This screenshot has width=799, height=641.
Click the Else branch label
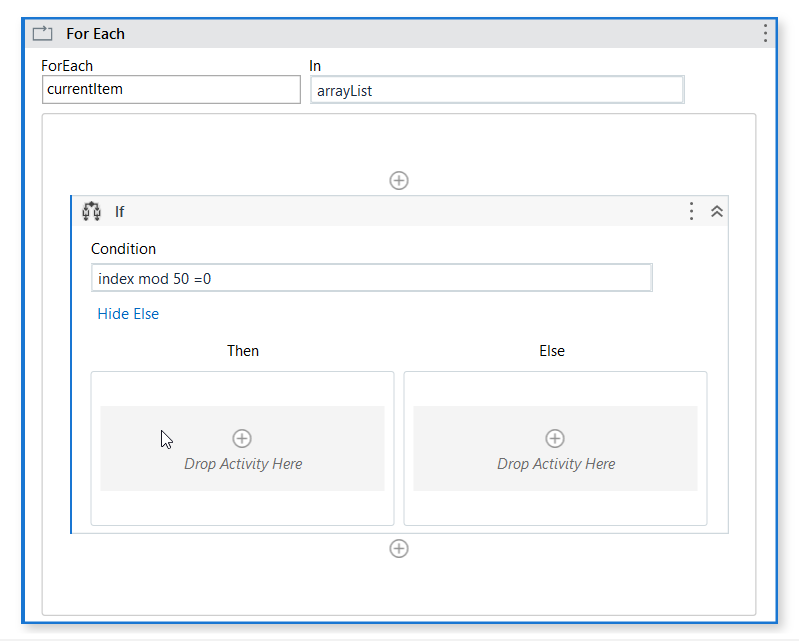[552, 351]
